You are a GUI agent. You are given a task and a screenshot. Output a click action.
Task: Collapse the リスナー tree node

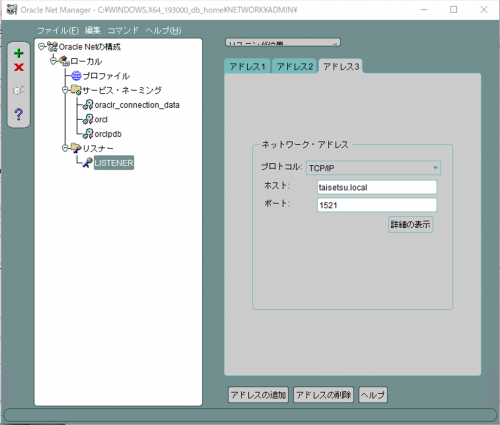(x=65, y=148)
